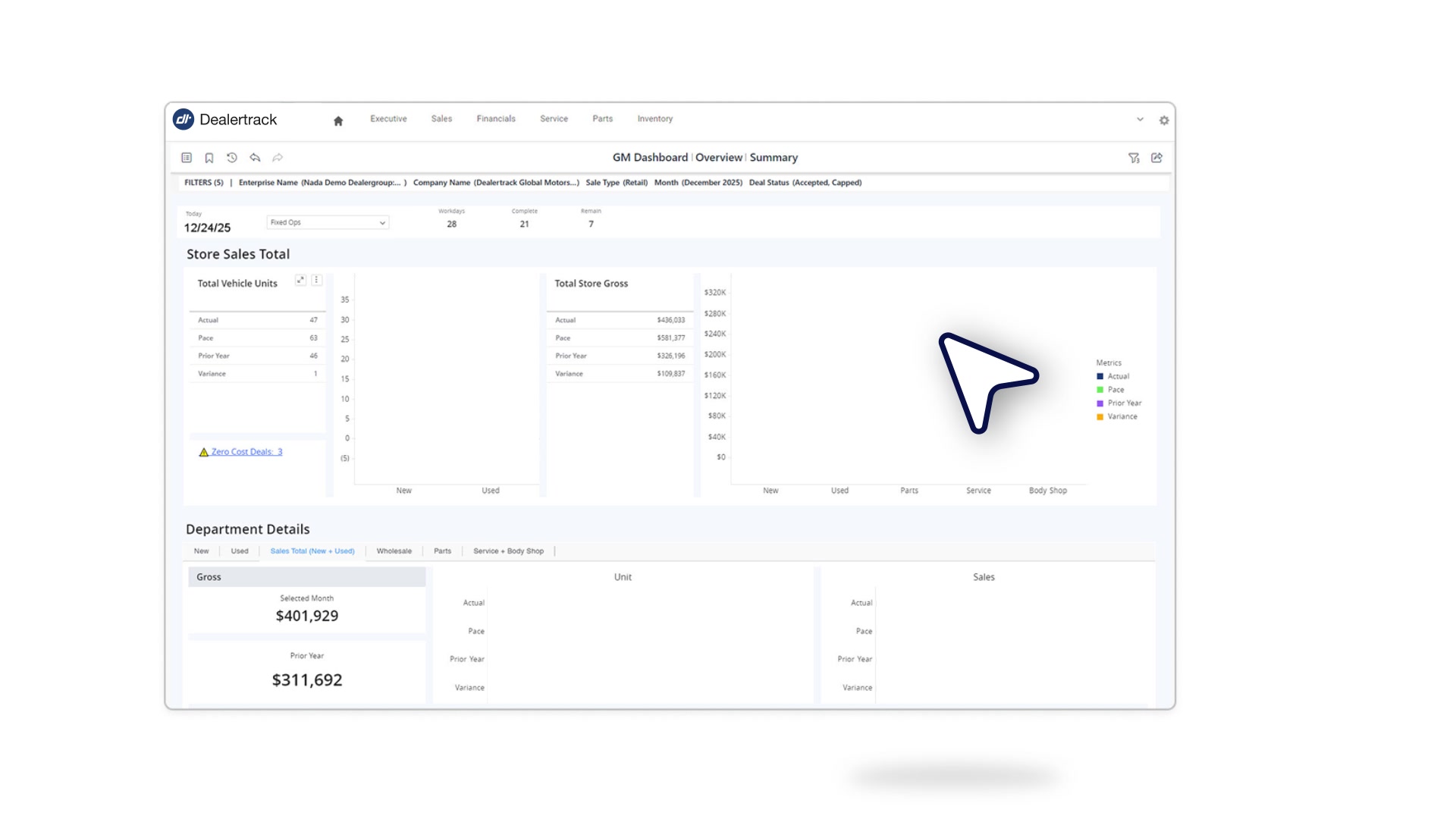Click the share/export icon top right
This screenshot has width=1456, height=819.
coord(1156,158)
